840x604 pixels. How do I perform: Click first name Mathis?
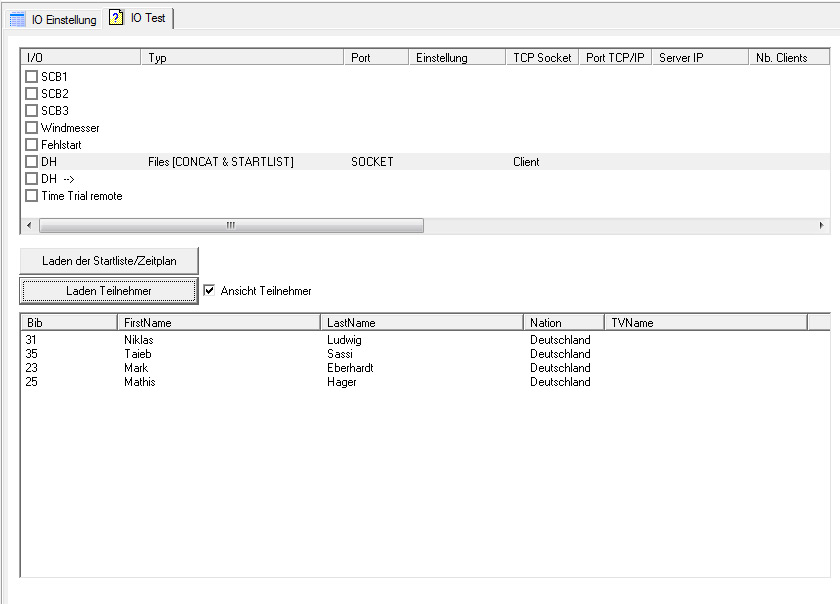coord(140,382)
